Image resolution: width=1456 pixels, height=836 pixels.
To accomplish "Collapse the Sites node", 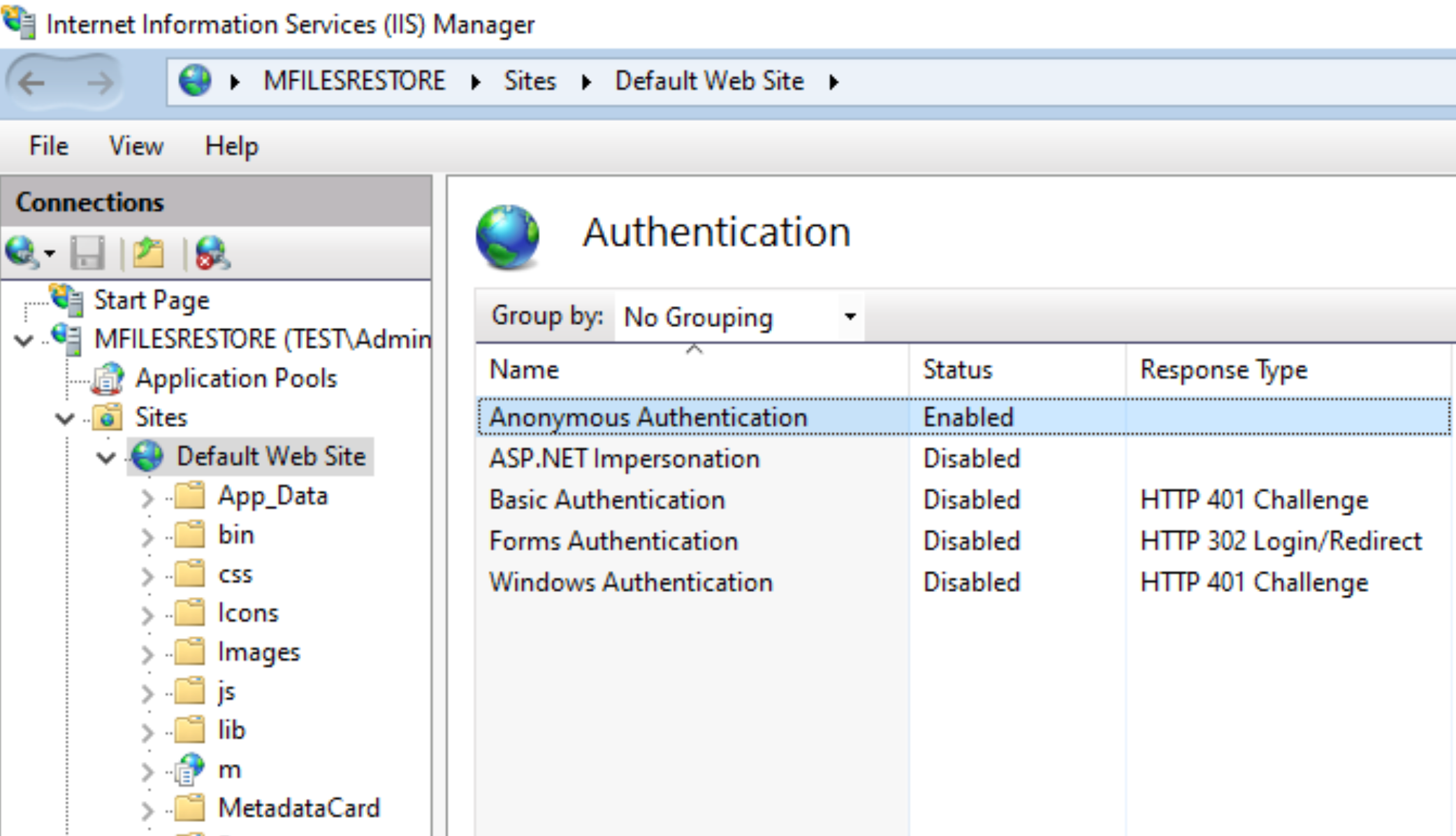I will point(65,419).
